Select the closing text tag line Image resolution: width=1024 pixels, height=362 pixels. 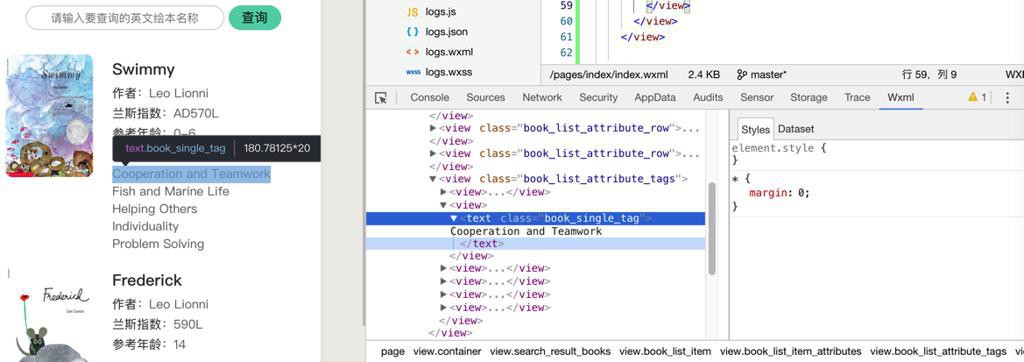coord(482,244)
